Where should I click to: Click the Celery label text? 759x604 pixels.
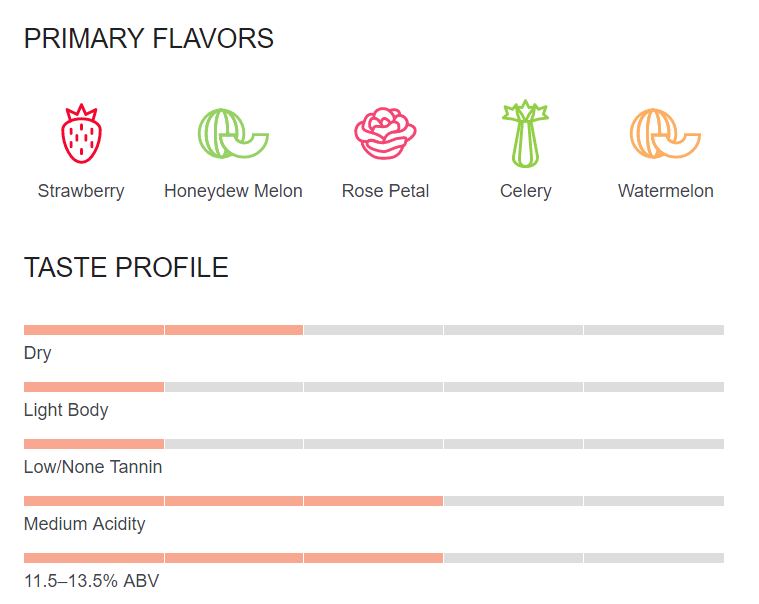[x=526, y=191]
